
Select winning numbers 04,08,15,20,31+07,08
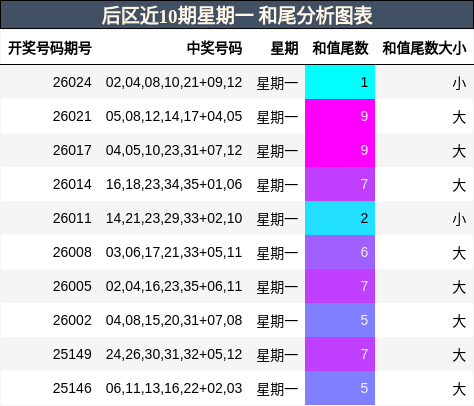coord(174,320)
